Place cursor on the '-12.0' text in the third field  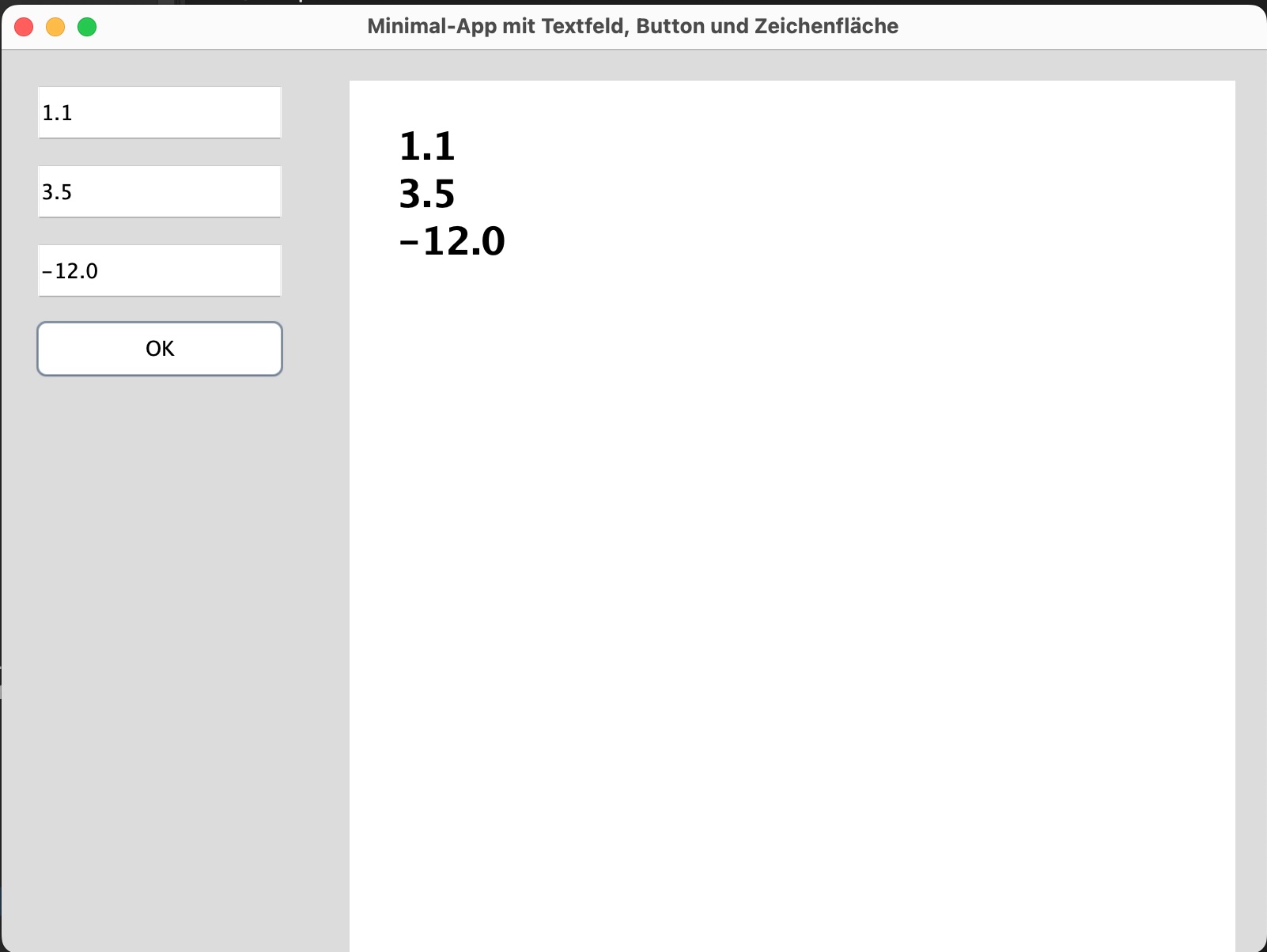70,271
